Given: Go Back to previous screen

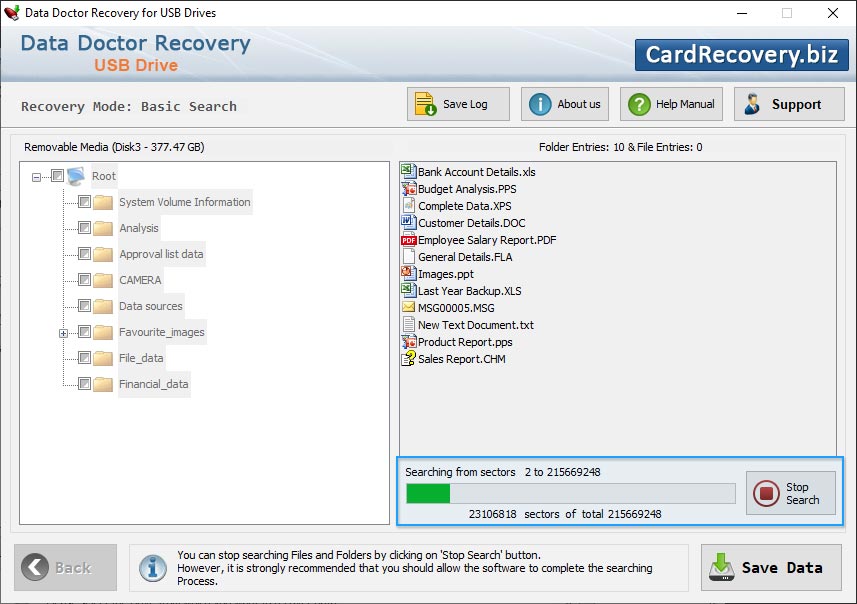Looking at the screenshot, I should (66, 567).
